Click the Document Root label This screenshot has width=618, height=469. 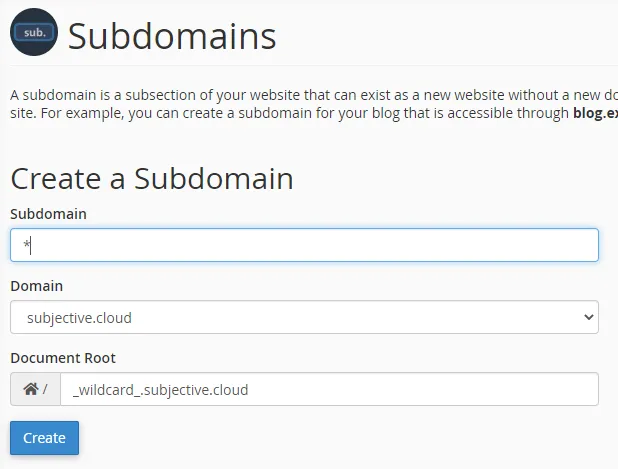pyautogui.click(x=63, y=358)
